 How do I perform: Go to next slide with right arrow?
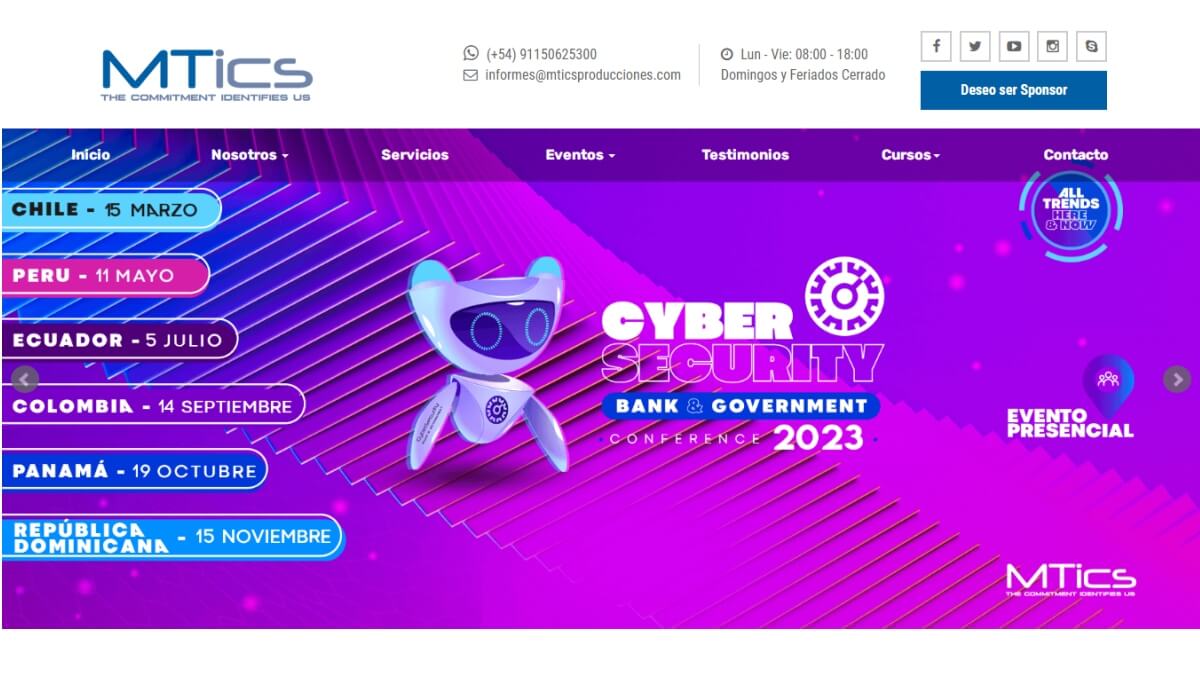click(x=1177, y=379)
